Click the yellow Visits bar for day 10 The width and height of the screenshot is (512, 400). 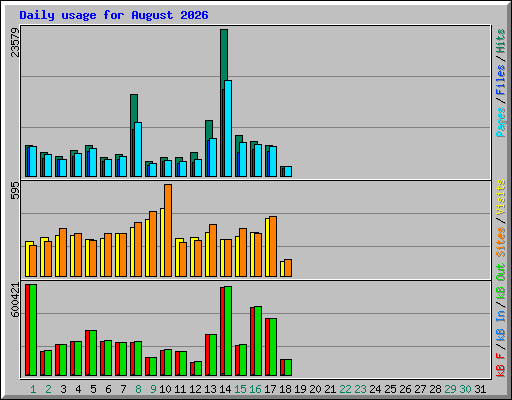162,242
